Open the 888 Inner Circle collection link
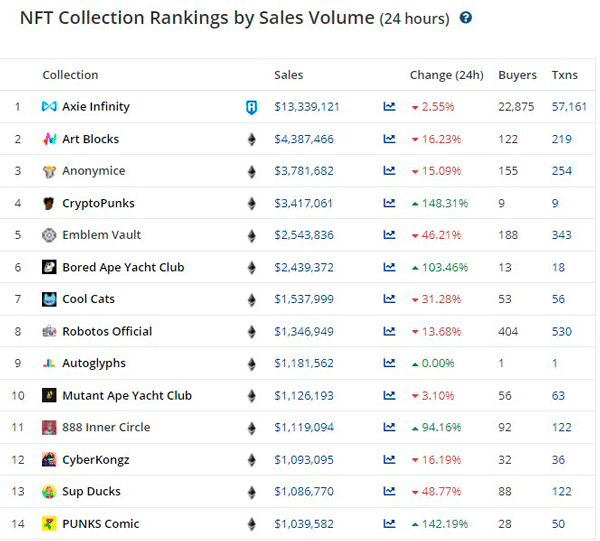 (106, 427)
